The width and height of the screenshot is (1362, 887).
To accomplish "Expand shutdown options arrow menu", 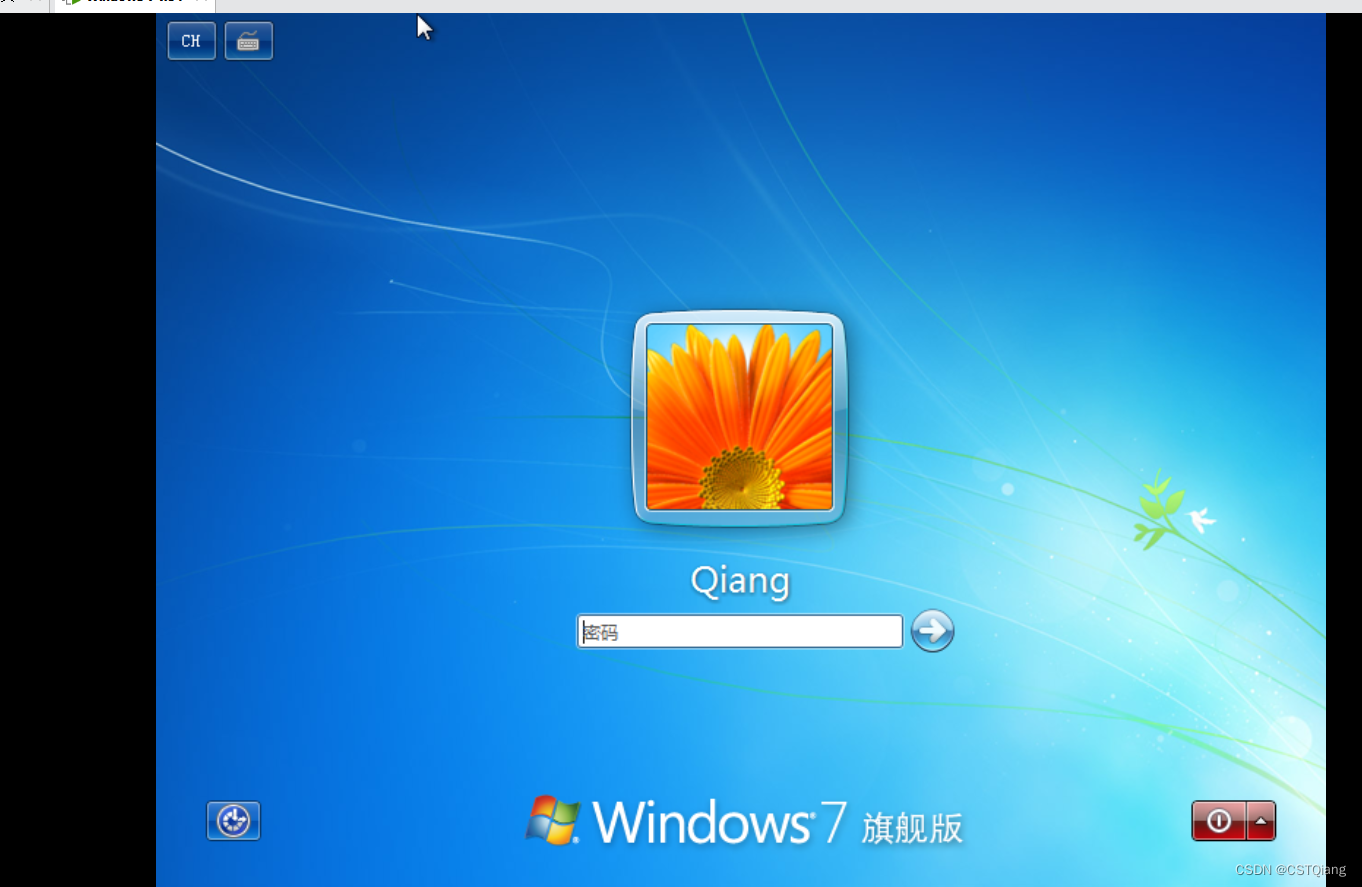I will click(x=1261, y=821).
